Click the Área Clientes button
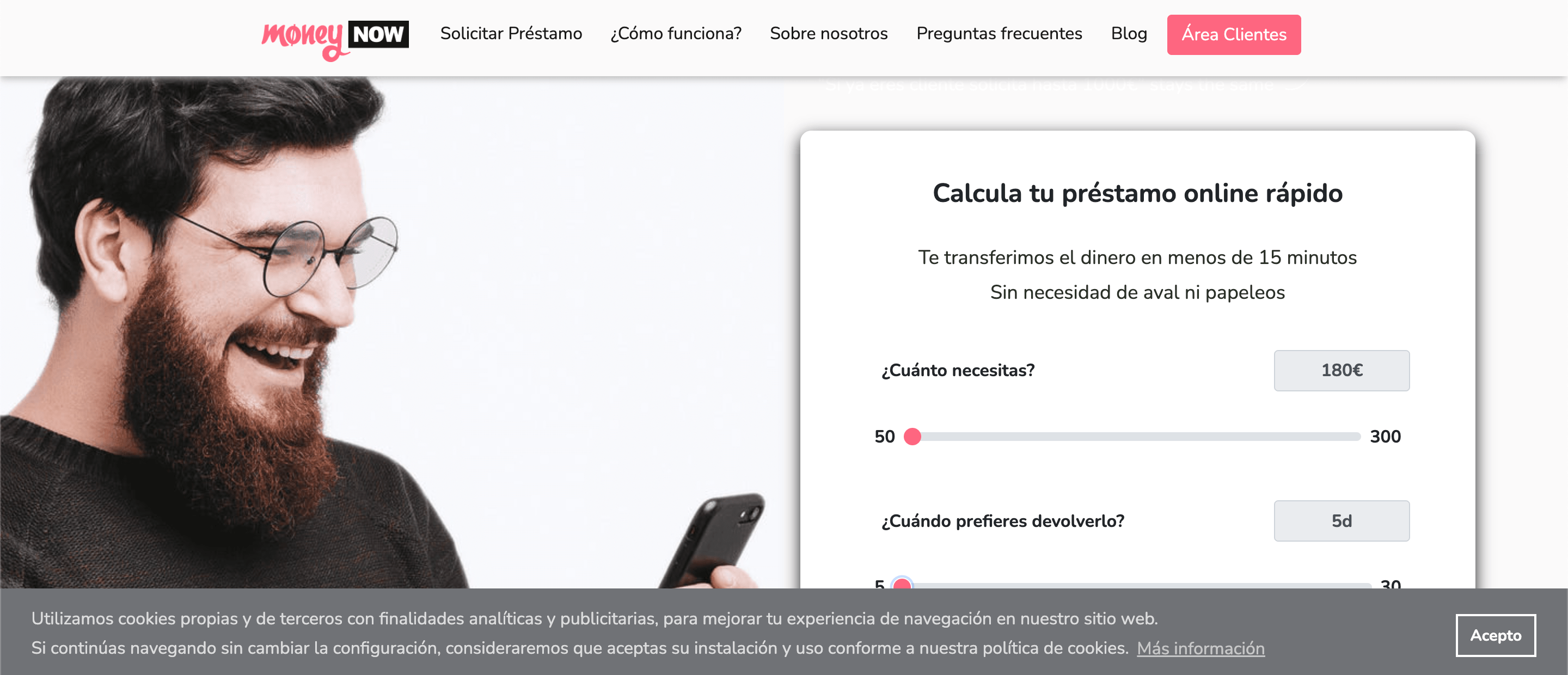This screenshot has height=675, width=1568. point(1233,34)
